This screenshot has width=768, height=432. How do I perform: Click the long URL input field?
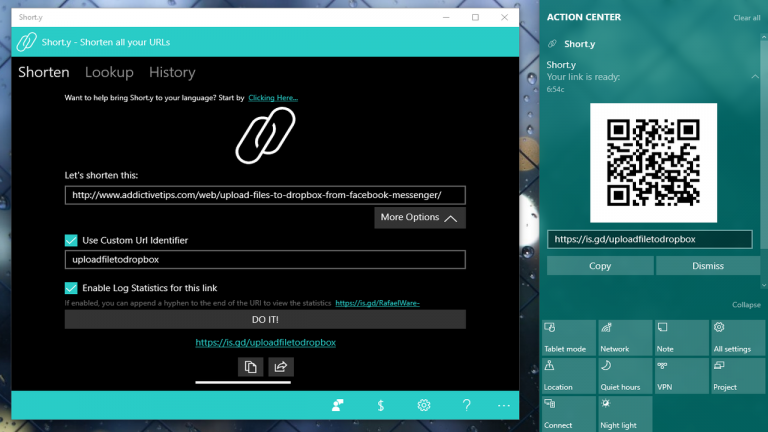coord(265,195)
